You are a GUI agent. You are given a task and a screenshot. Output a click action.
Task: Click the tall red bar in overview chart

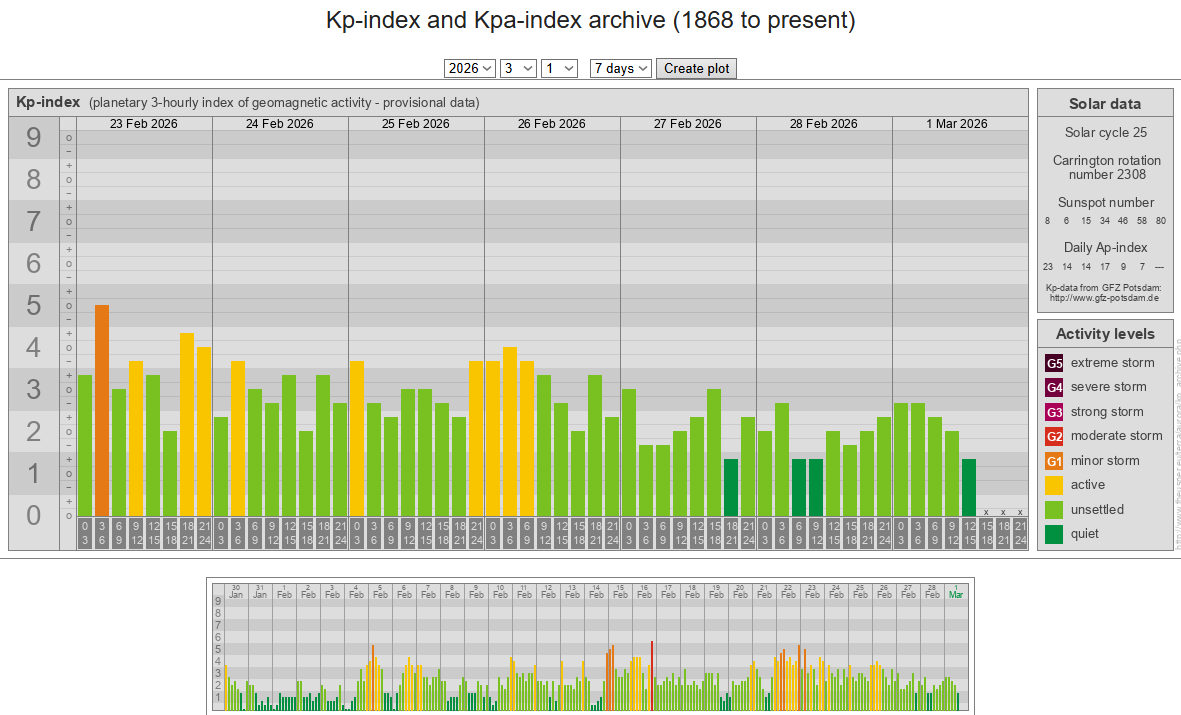tap(652, 675)
